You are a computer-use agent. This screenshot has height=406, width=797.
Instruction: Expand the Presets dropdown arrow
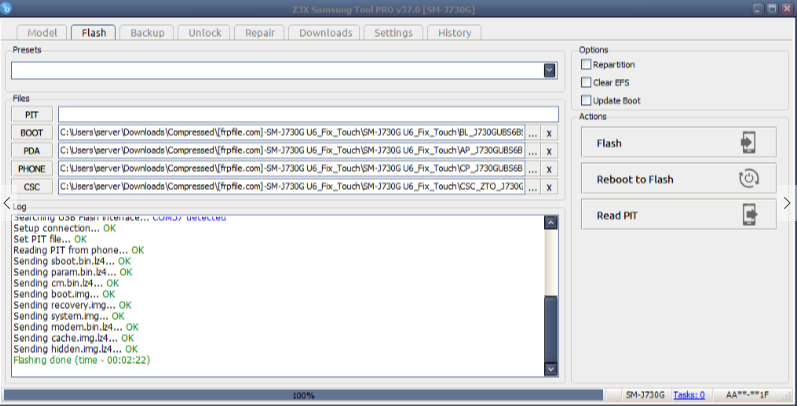549,70
